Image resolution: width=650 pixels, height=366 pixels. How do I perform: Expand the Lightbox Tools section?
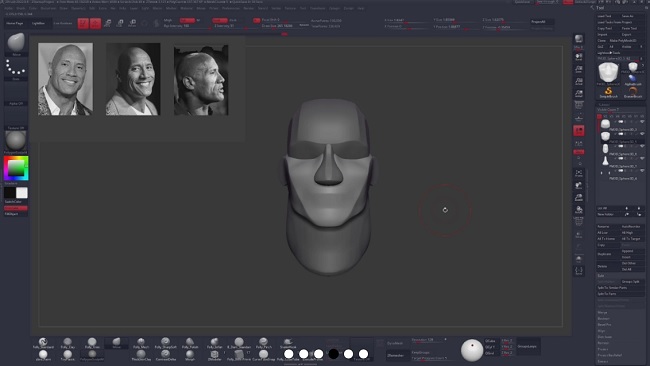[x=609, y=53]
